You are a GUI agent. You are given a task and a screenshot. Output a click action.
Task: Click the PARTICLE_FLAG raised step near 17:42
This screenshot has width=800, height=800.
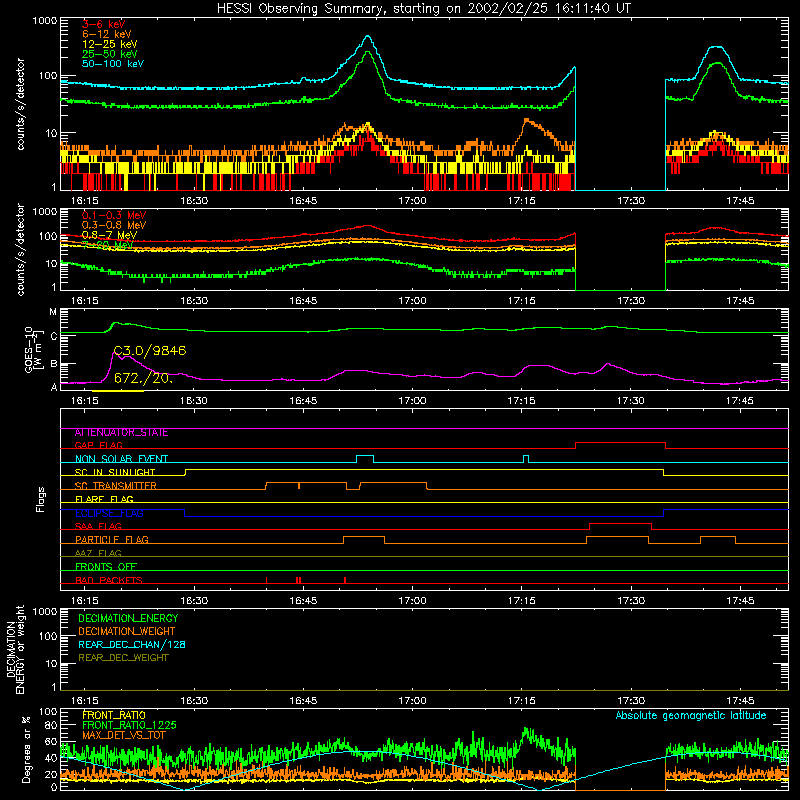click(718, 537)
